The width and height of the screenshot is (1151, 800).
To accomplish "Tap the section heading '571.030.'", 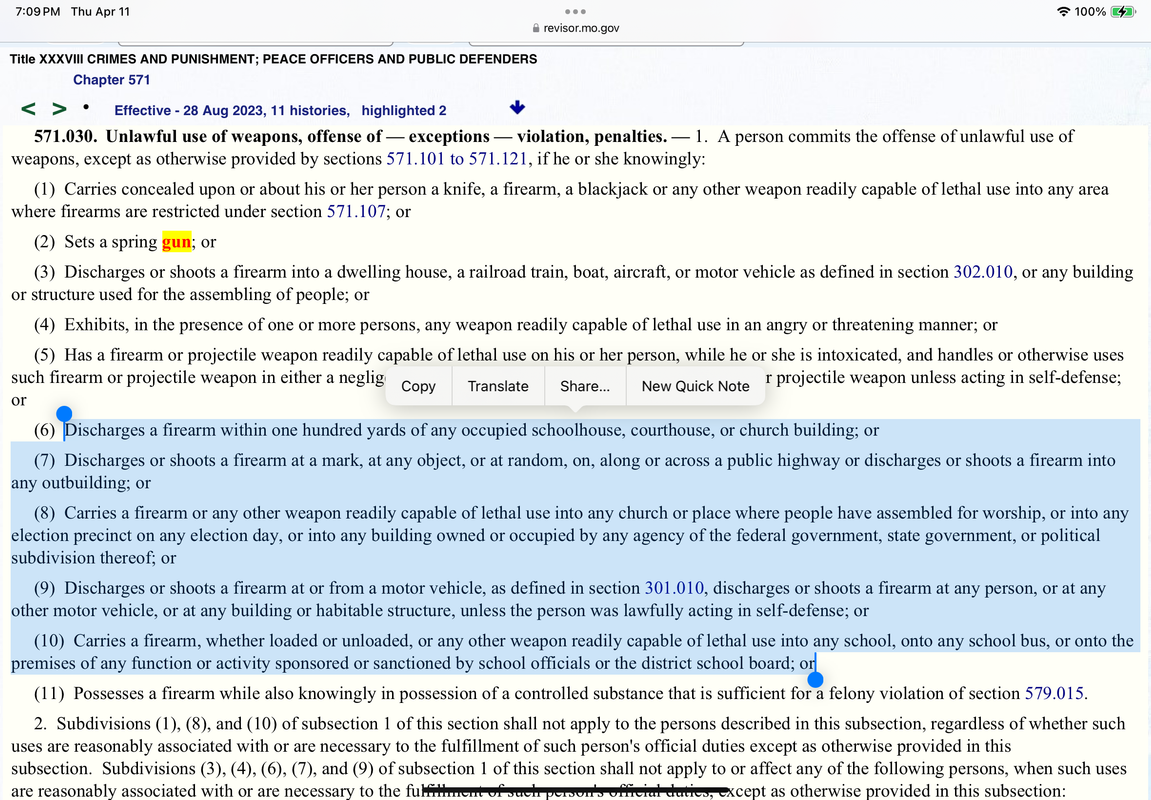I will pos(65,137).
